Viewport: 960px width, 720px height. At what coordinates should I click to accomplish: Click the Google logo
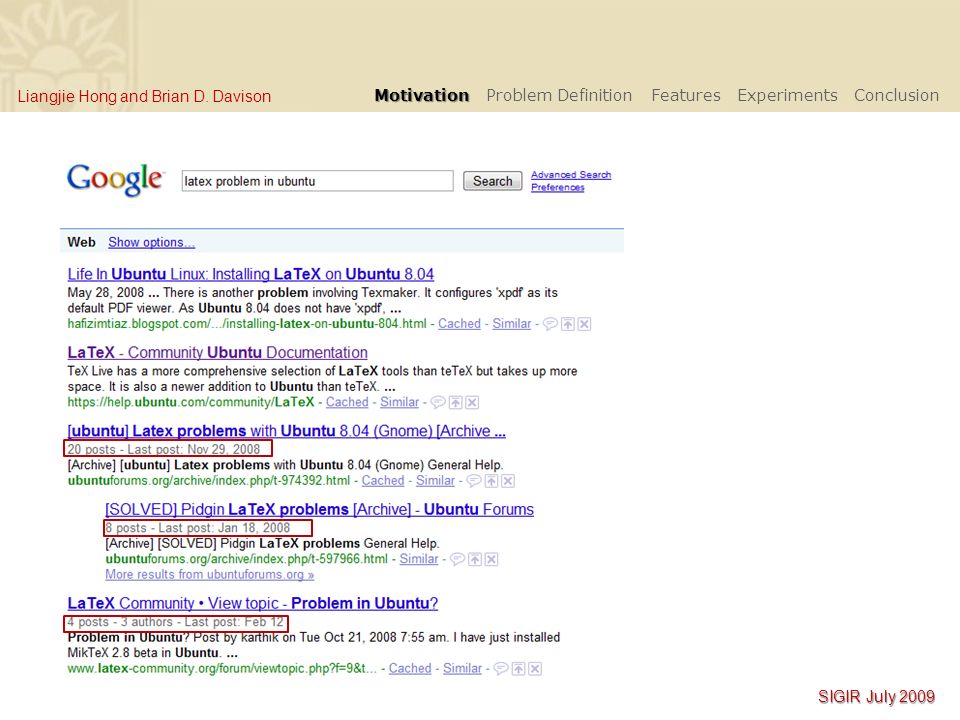point(115,179)
